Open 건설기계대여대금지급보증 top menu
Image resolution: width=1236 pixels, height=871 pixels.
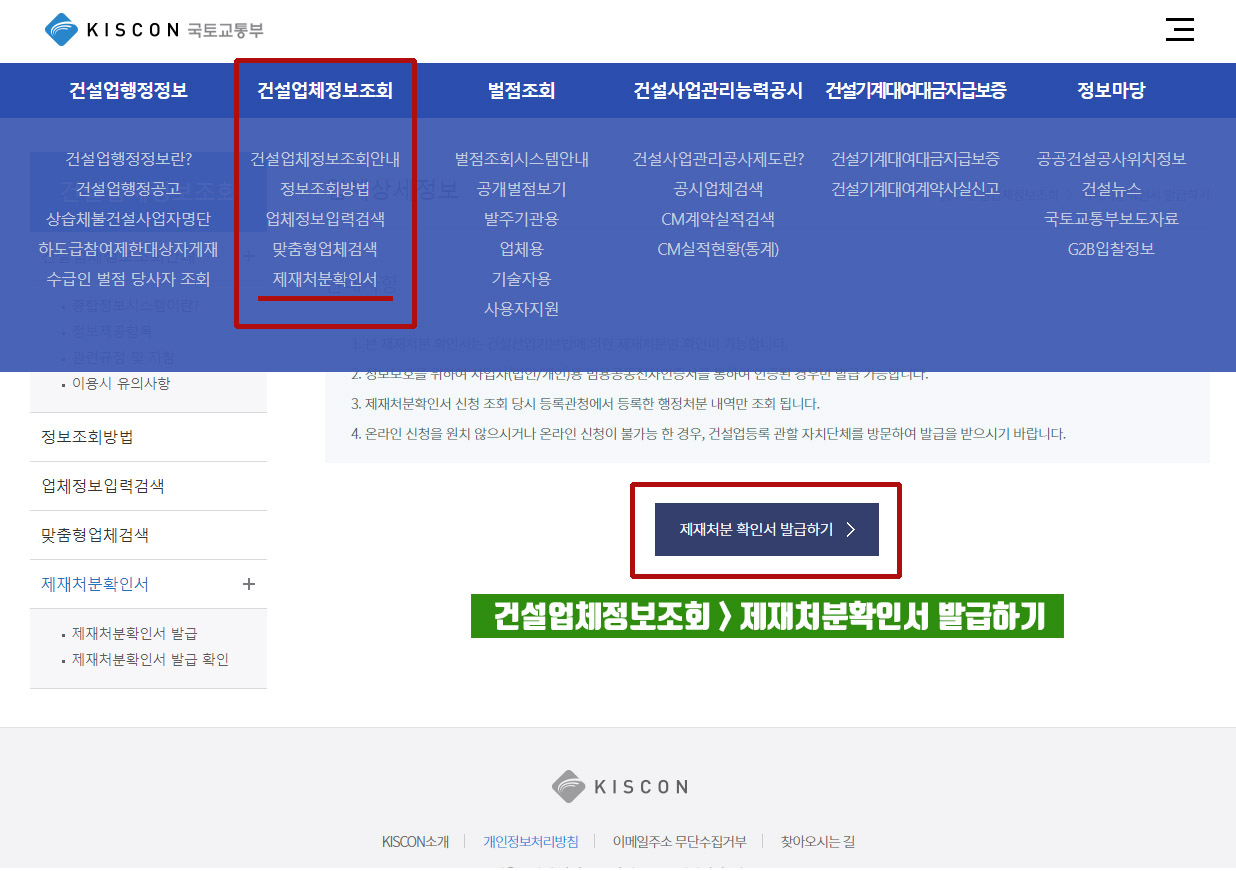915,91
